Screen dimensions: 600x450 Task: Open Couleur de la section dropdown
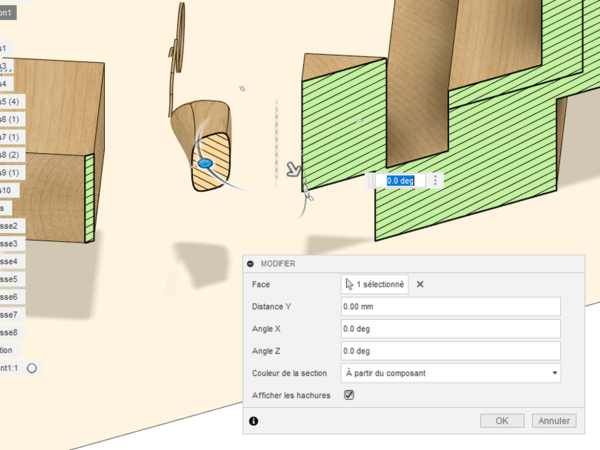(449, 373)
